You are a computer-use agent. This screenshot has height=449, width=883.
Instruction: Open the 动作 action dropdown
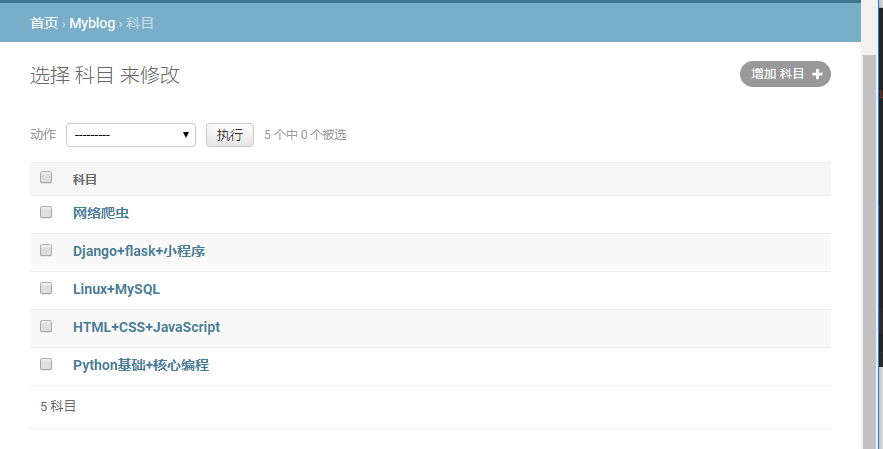[x=131, y=135]
